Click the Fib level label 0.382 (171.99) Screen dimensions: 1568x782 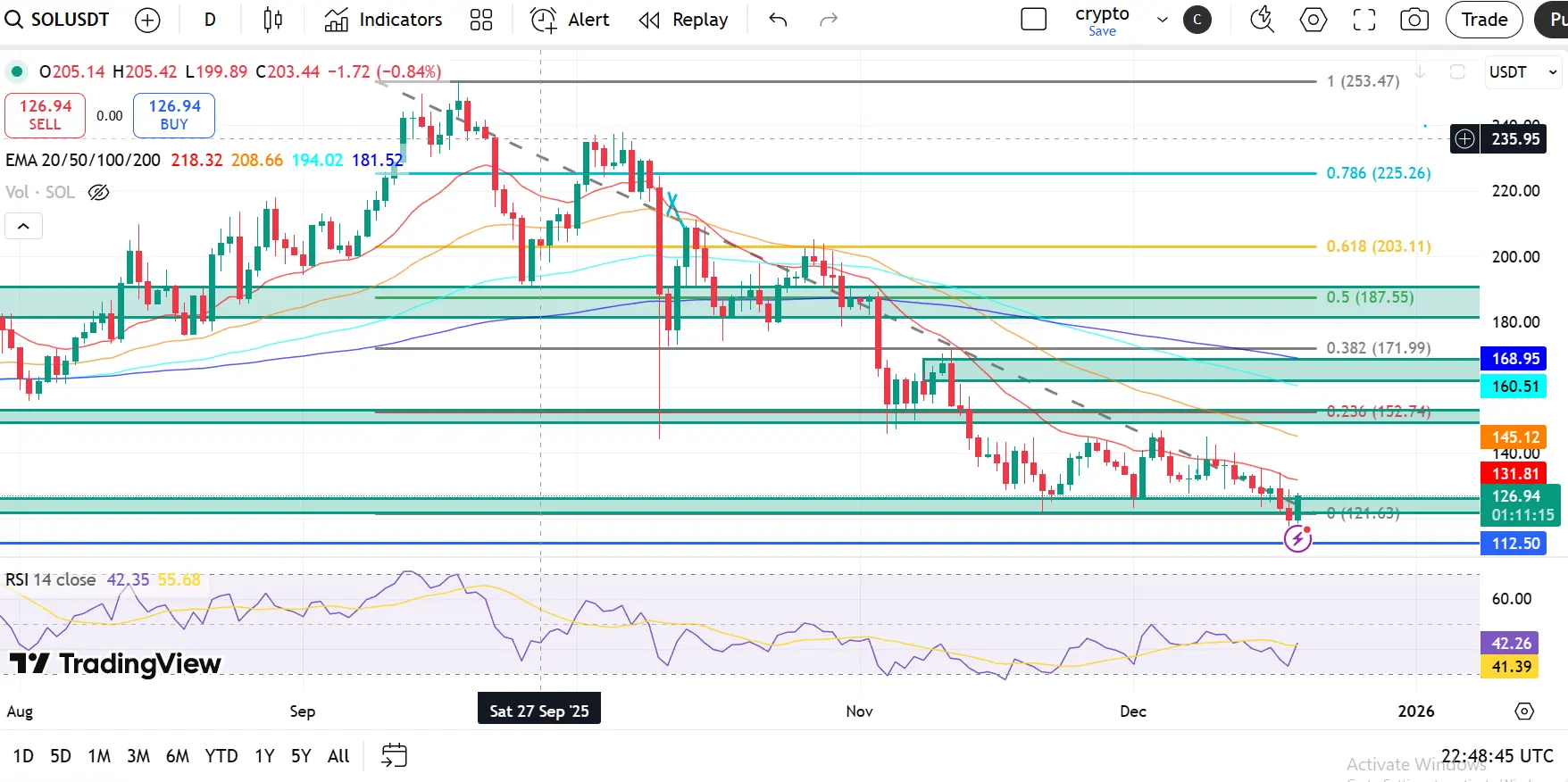1379,348
